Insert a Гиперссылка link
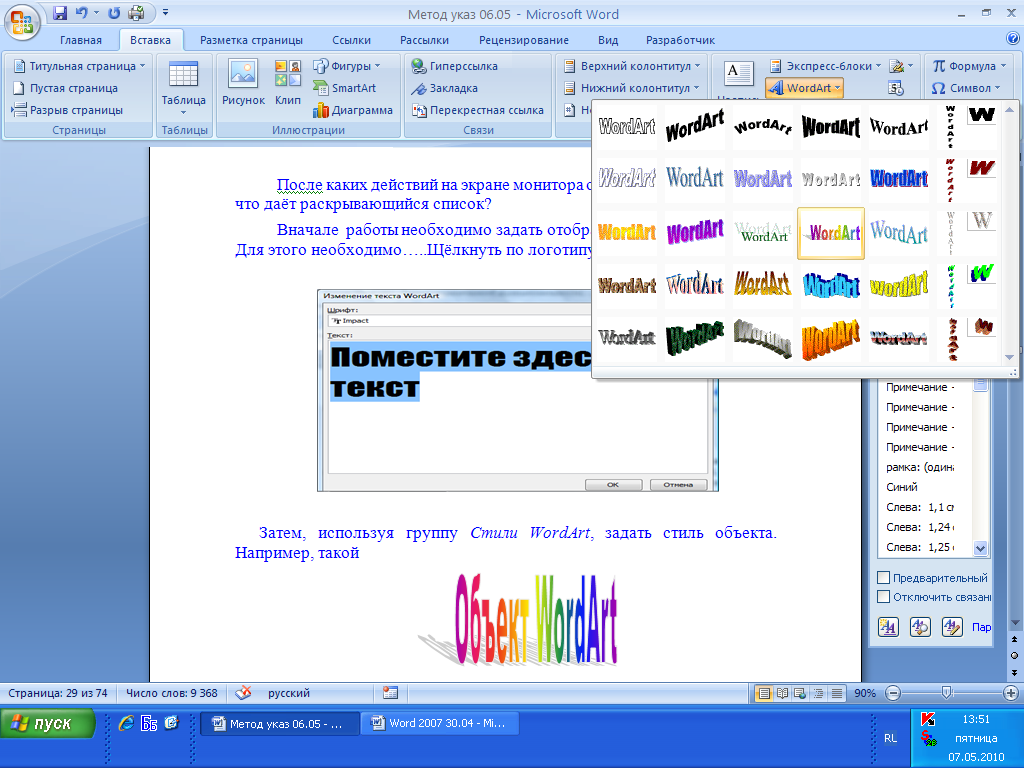 (x=455, y=66)
